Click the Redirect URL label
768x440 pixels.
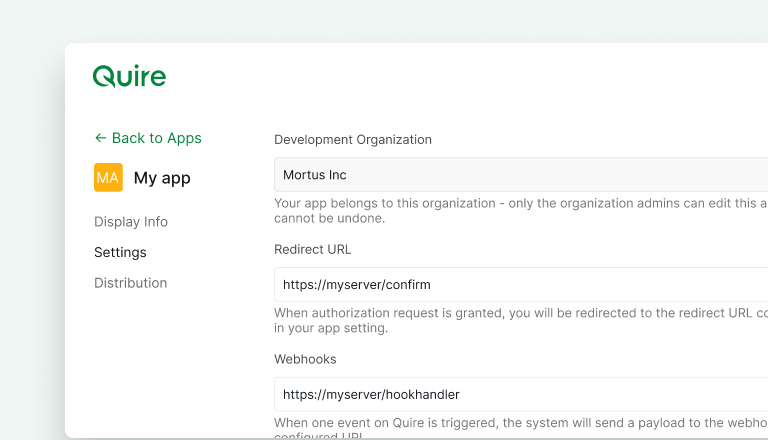point(313,249)
